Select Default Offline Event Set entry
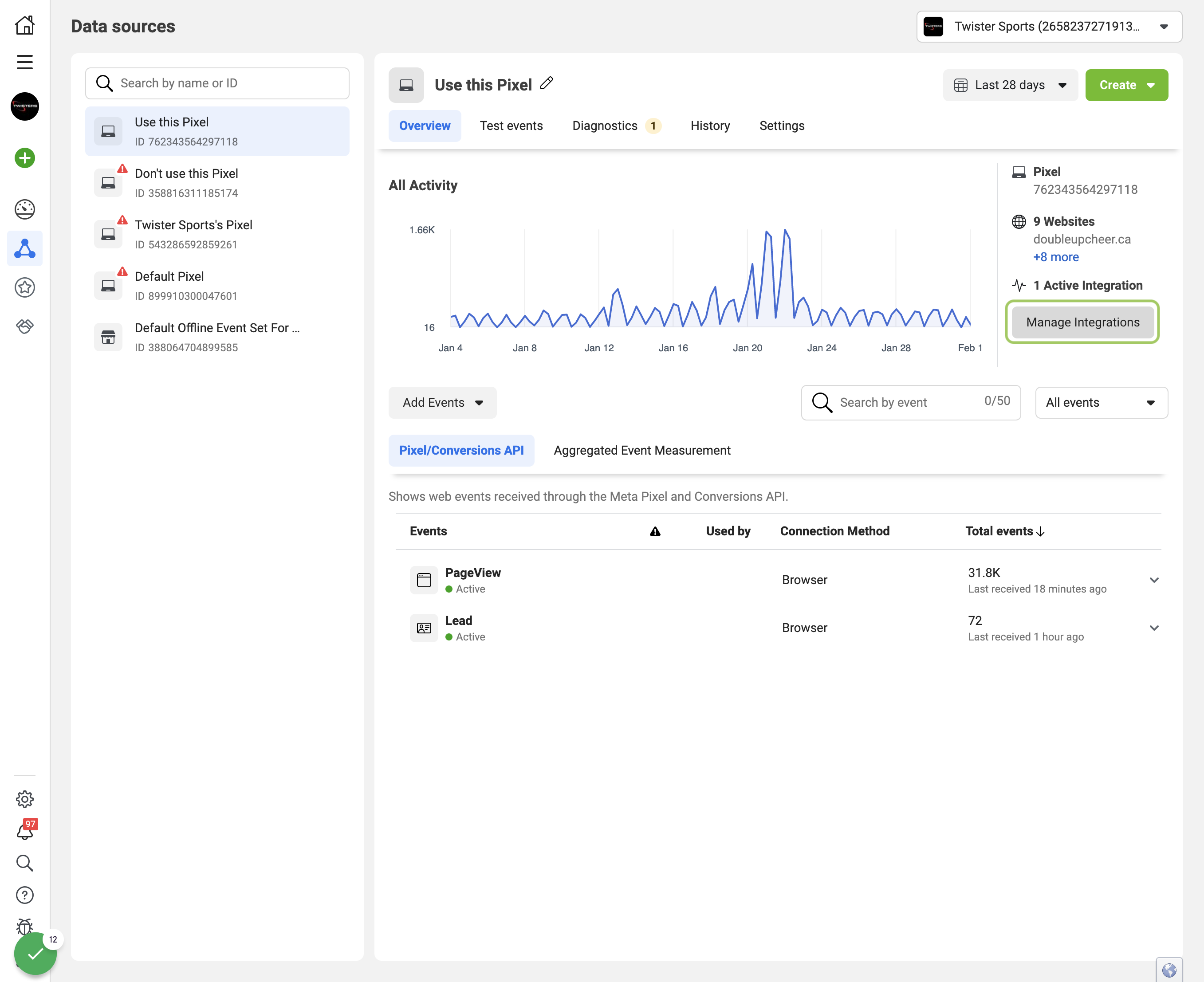1204x982 pixels. click(217, 337)
